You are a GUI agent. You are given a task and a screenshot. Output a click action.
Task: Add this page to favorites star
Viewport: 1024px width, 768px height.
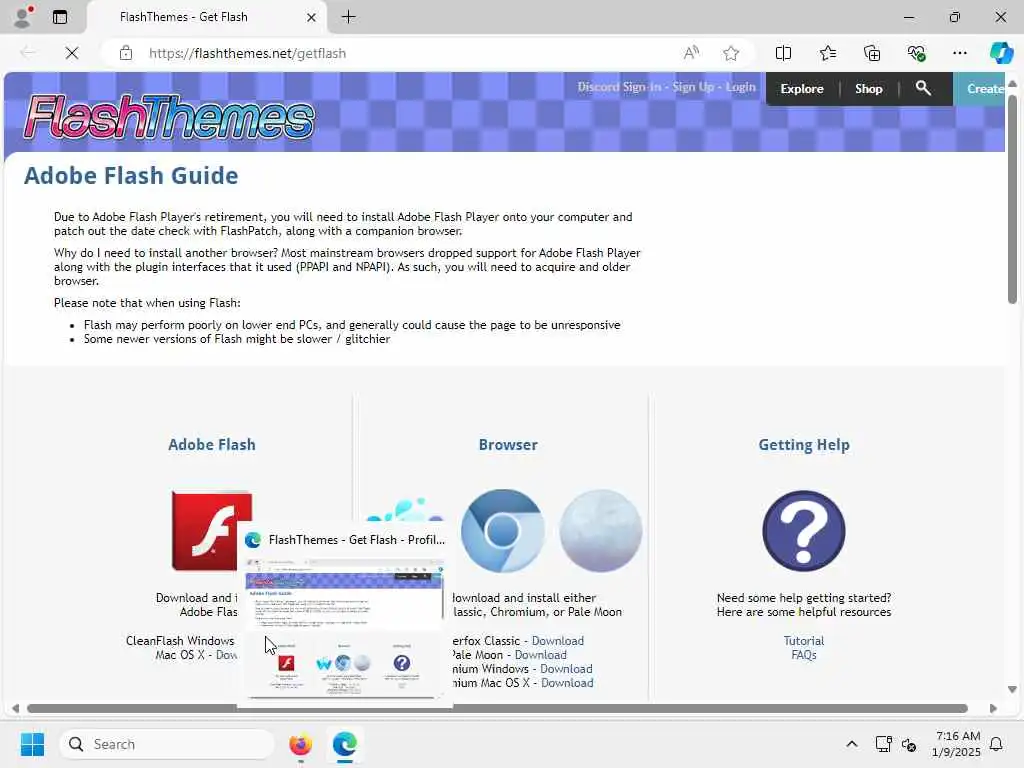(x=731, y=53)
